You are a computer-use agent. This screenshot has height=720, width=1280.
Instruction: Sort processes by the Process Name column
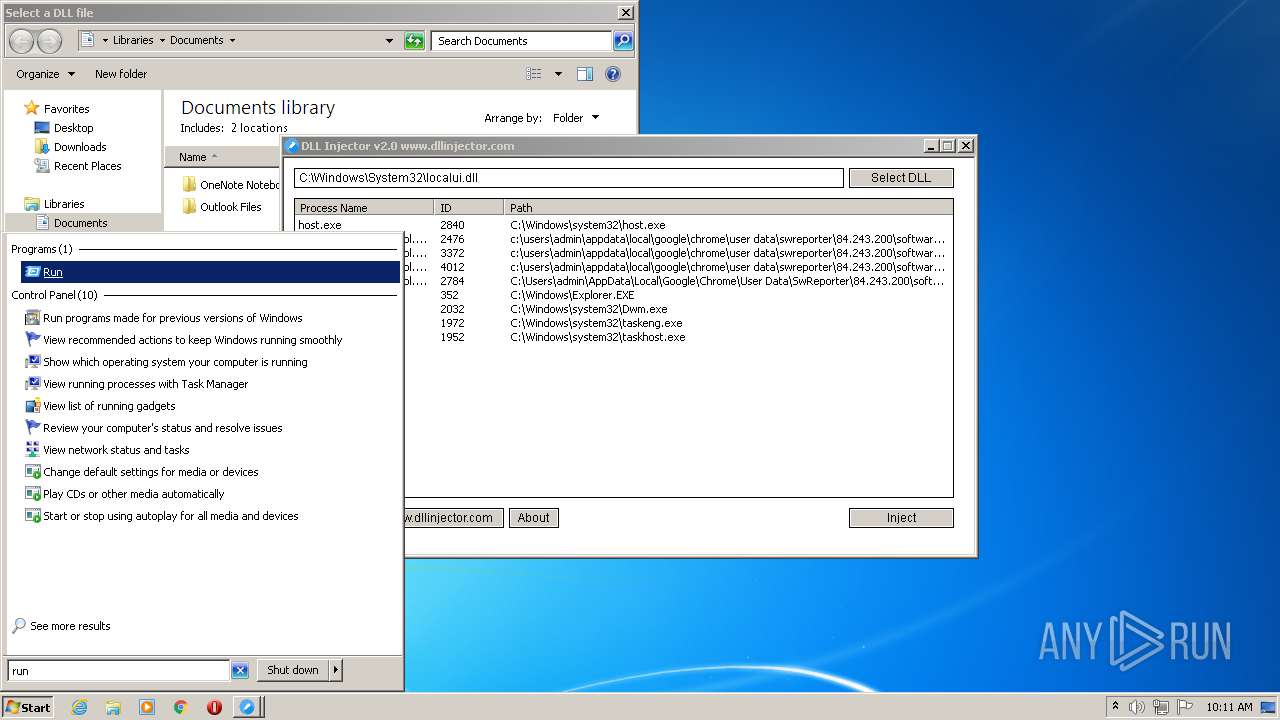click(x=364, y=208)
